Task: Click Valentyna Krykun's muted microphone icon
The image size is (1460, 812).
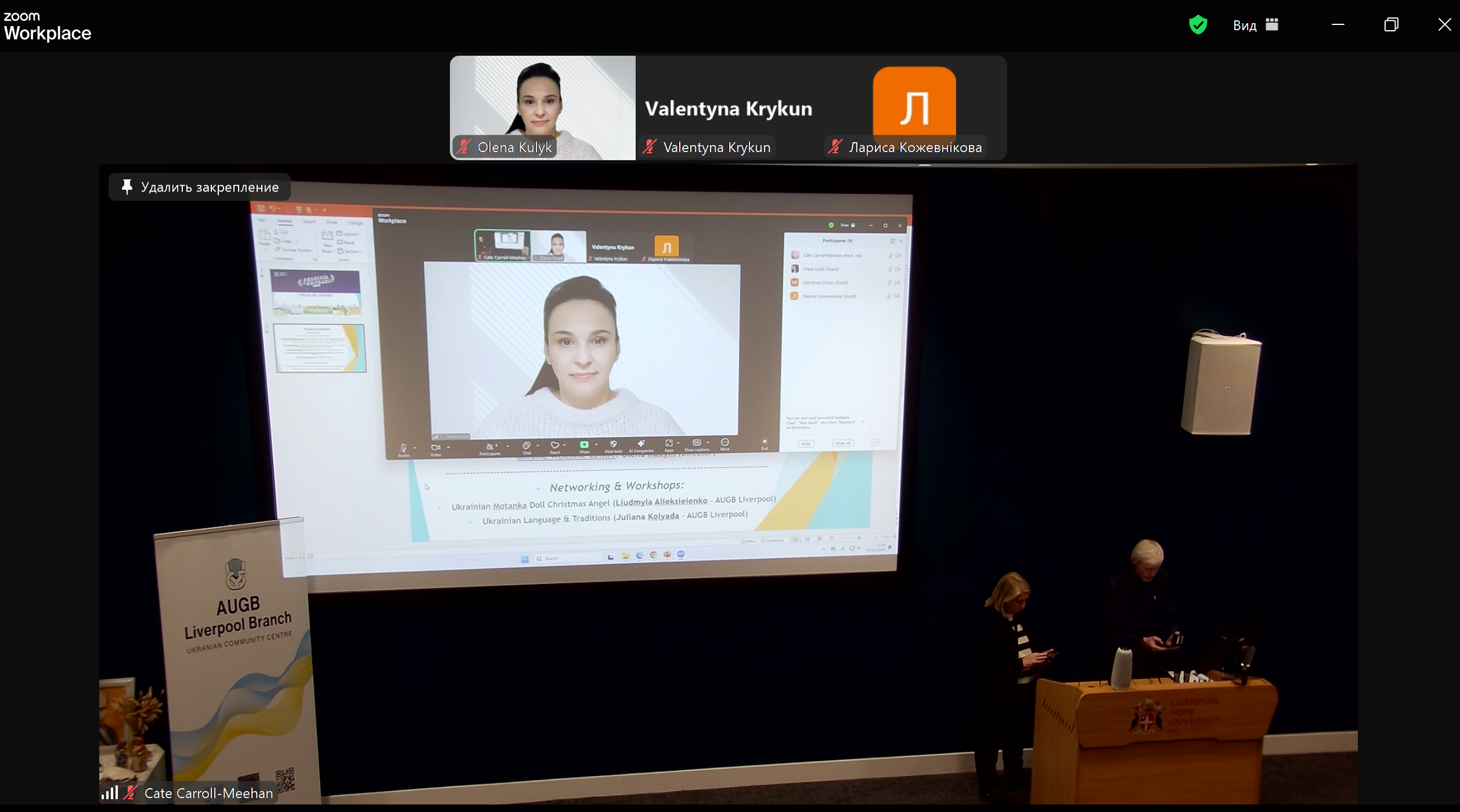Action: coord(649,147)
